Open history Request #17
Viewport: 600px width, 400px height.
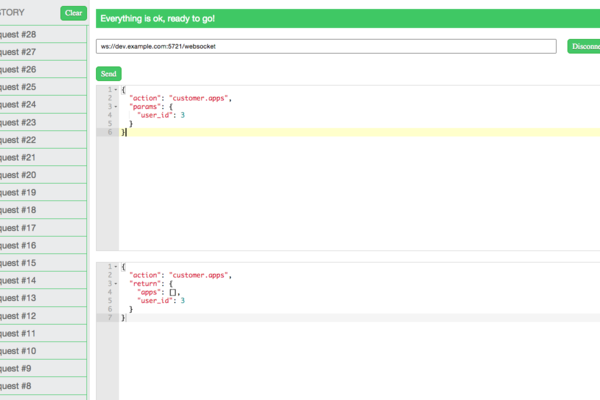tap(43, 228)
